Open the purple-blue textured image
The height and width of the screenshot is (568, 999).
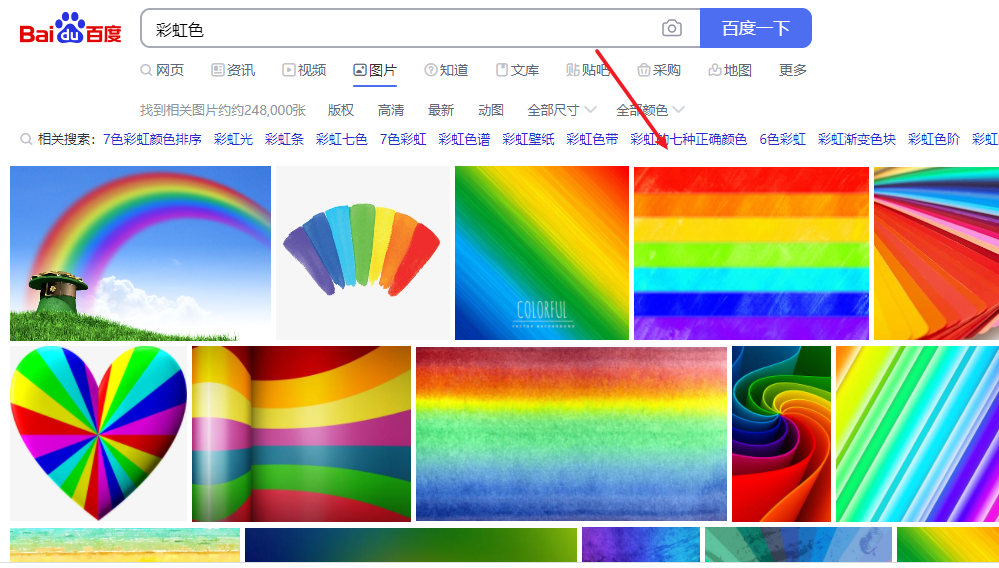point(641,545)
